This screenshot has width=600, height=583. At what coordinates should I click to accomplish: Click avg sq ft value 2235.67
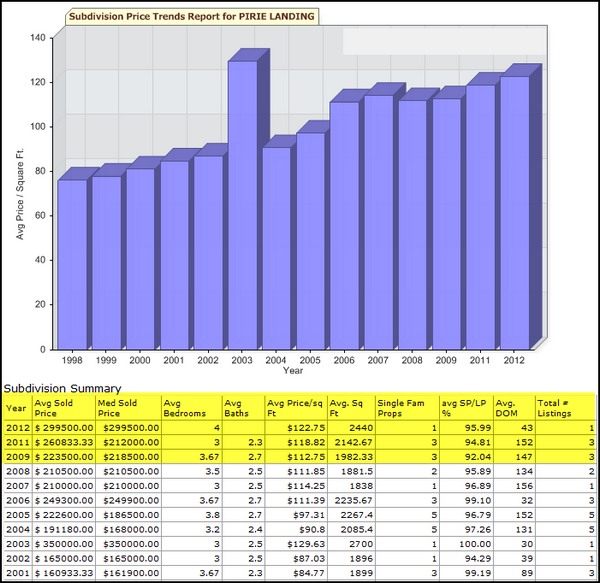(354, 500)
